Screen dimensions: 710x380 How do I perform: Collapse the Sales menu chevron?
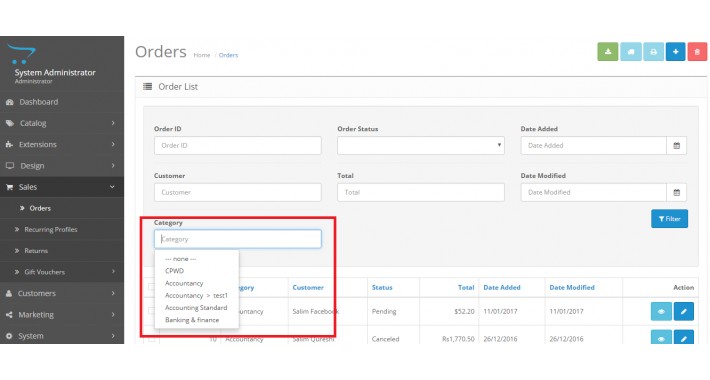coord(112,187)
